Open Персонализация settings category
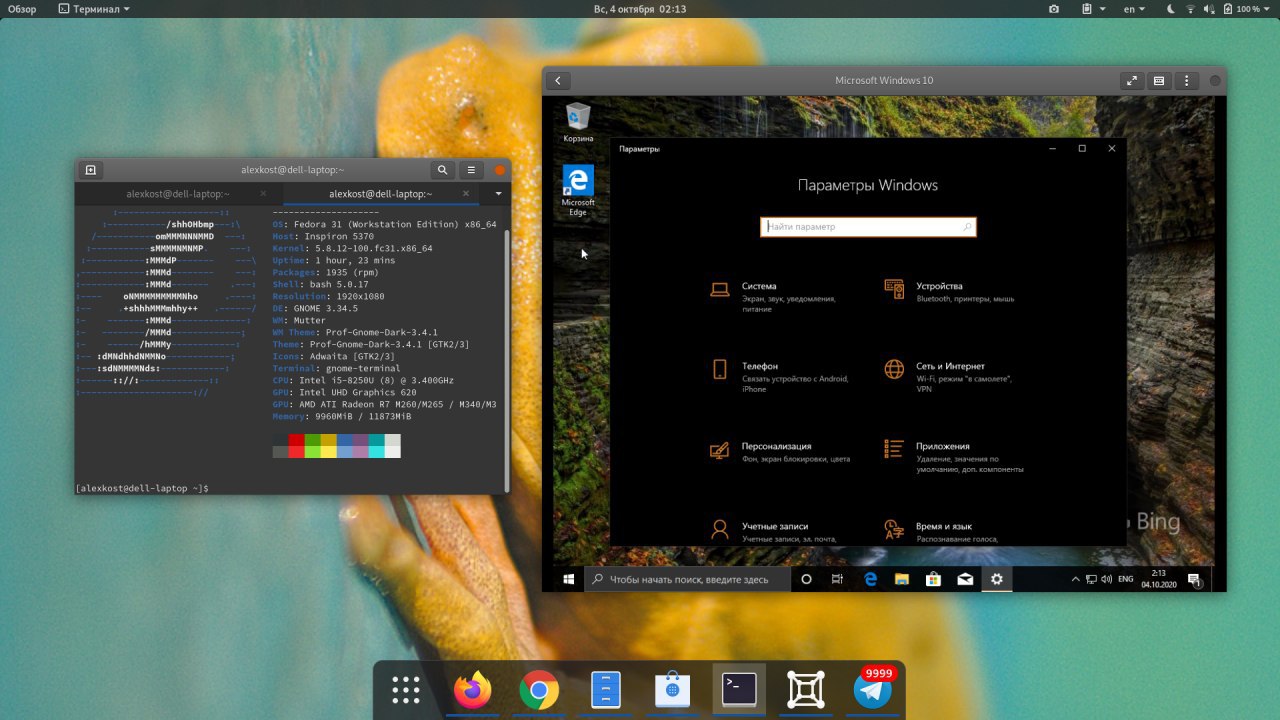1280x720 pixels. point(780,452)
